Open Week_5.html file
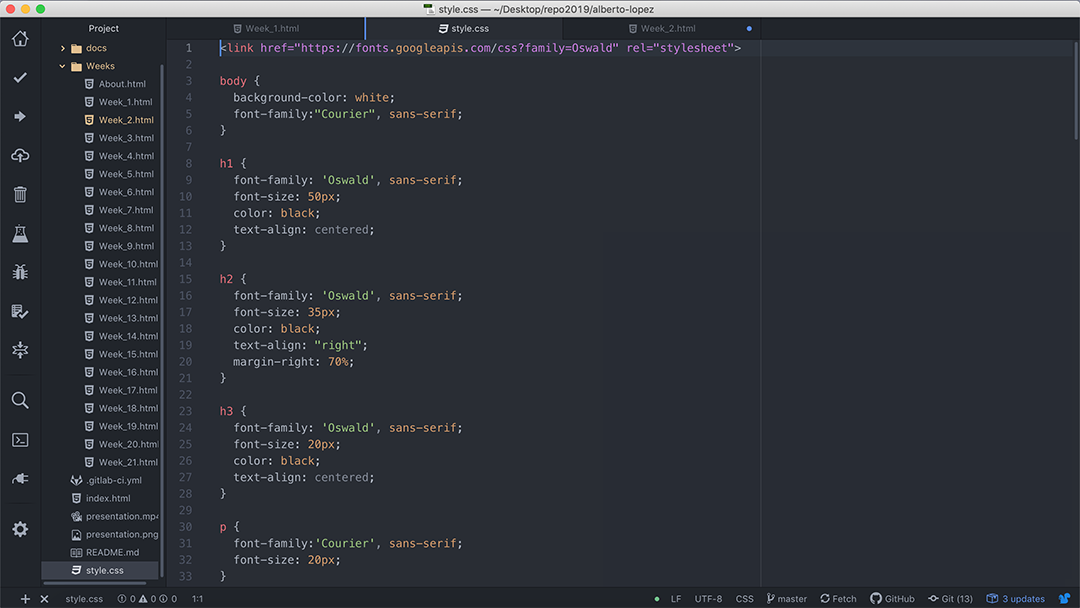 [118, 174]
